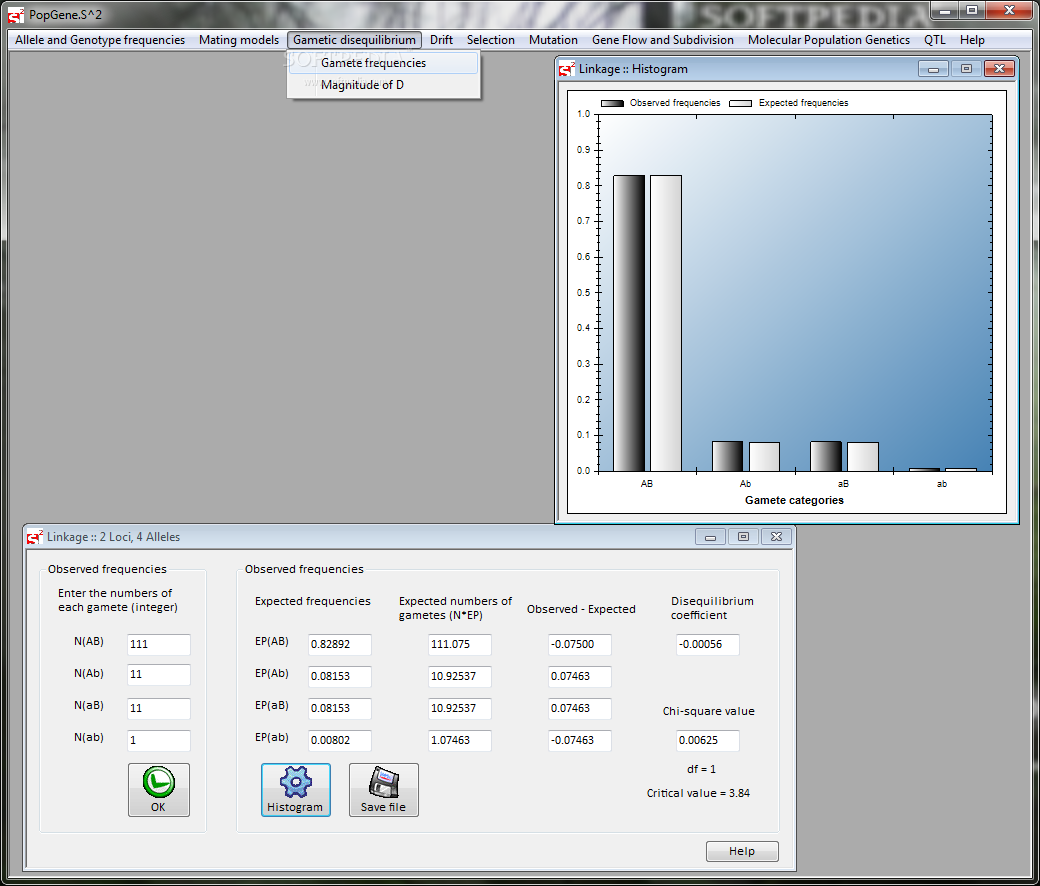The width and height of the screenshot is (1040, 886).
Task: Click Observed frequencies legend swatch
Action: point(612,103)
